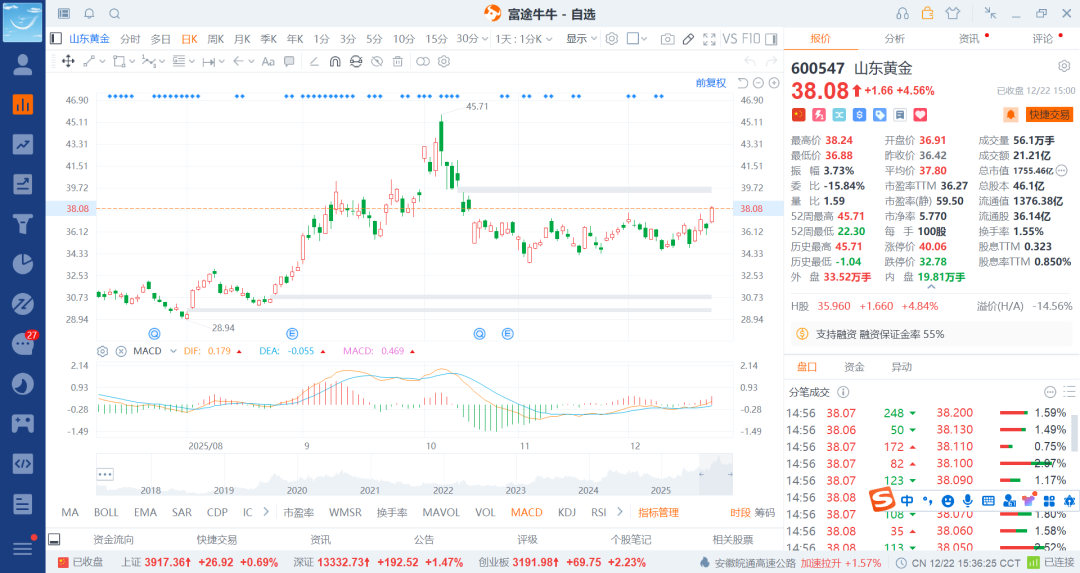Open the rectangle shape tool dropdown

pyautogui.click(x=123, y=61)
